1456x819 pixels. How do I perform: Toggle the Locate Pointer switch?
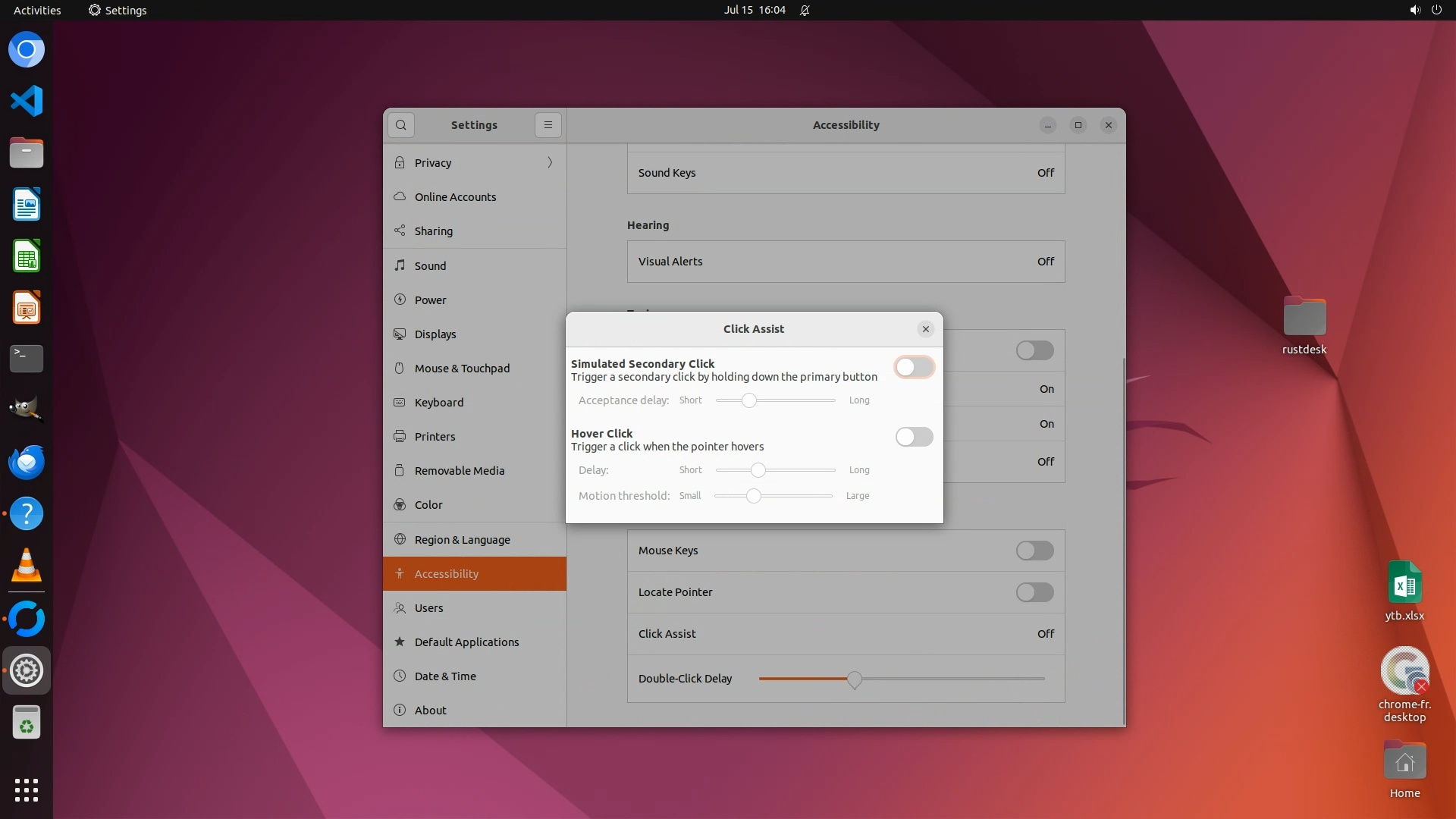1034,592
